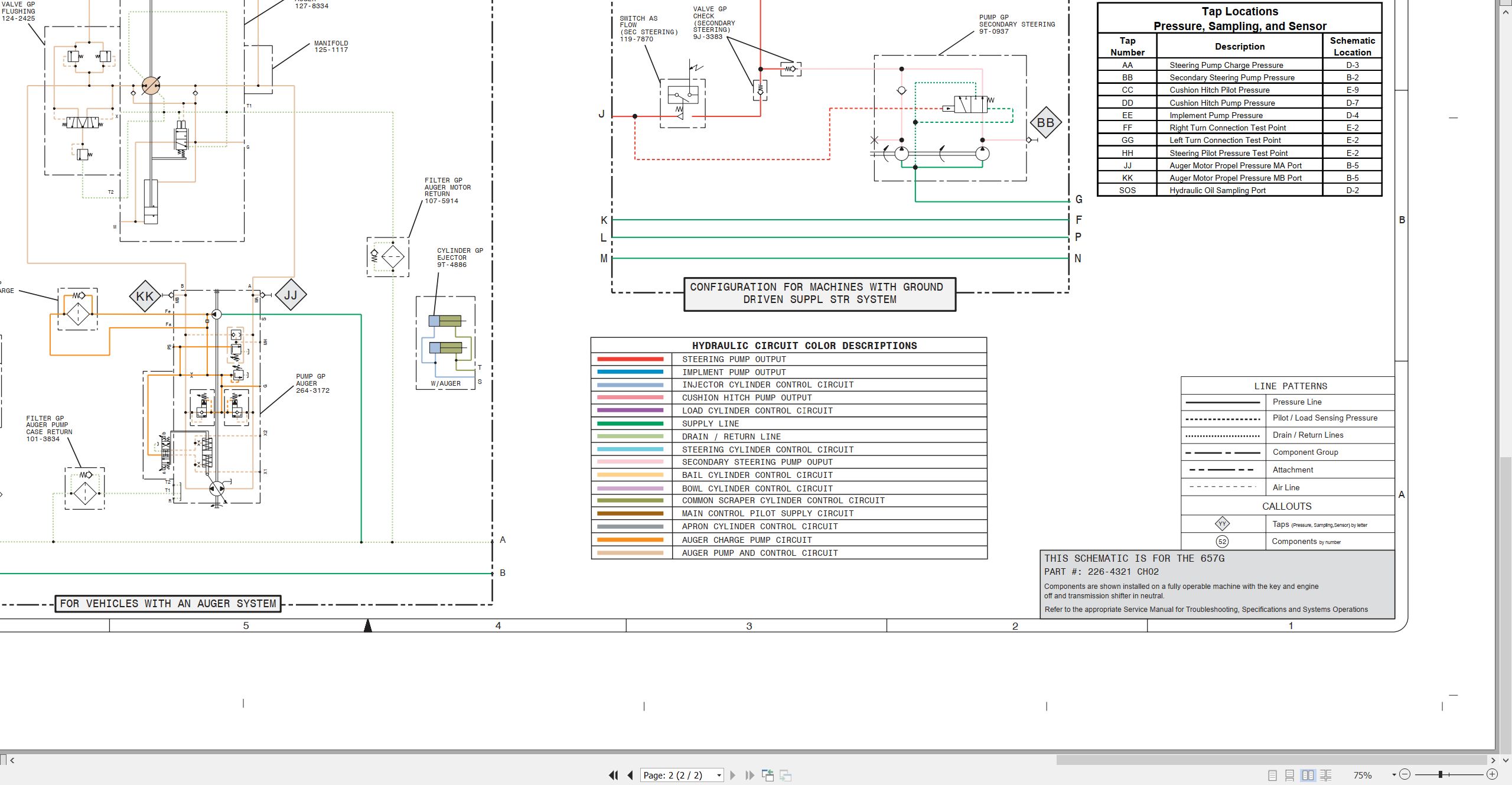
Task: Click the zoom slider handle
Action: pos(1441,774)
